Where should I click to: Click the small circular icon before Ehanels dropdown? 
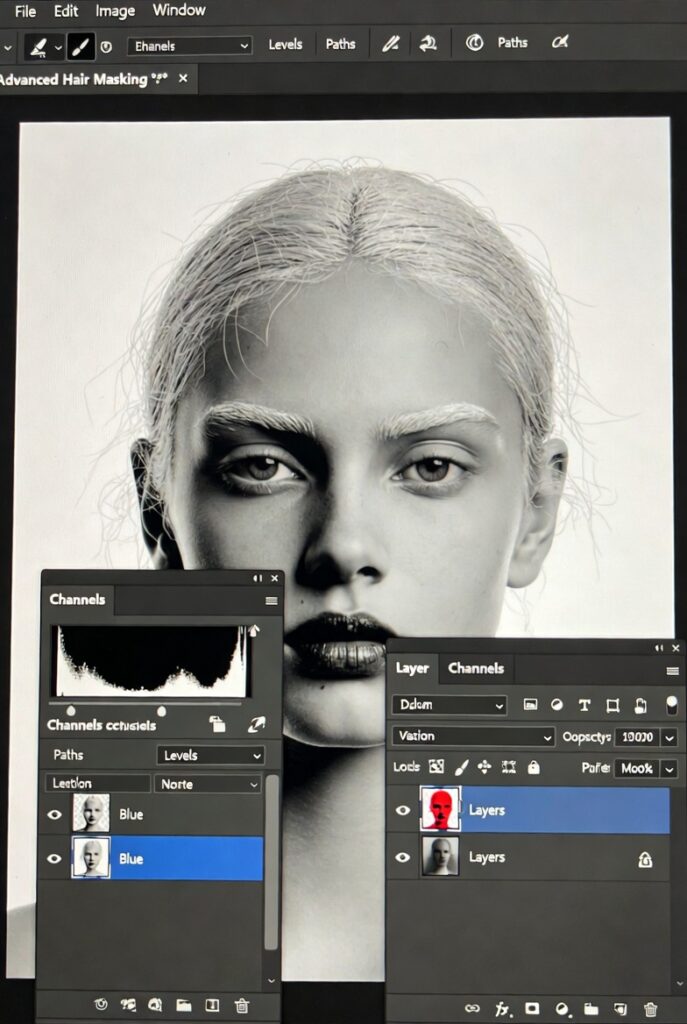coord(106,47)
